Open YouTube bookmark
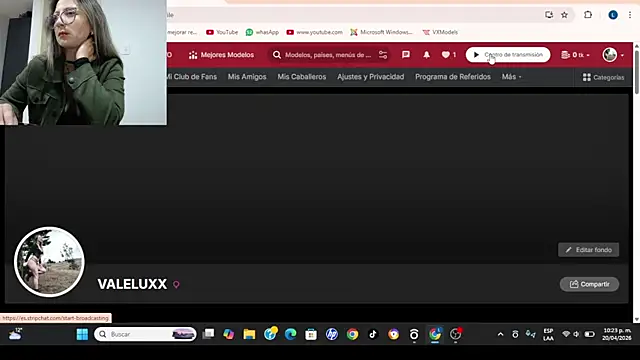640x360 pixels. point(222,32)
